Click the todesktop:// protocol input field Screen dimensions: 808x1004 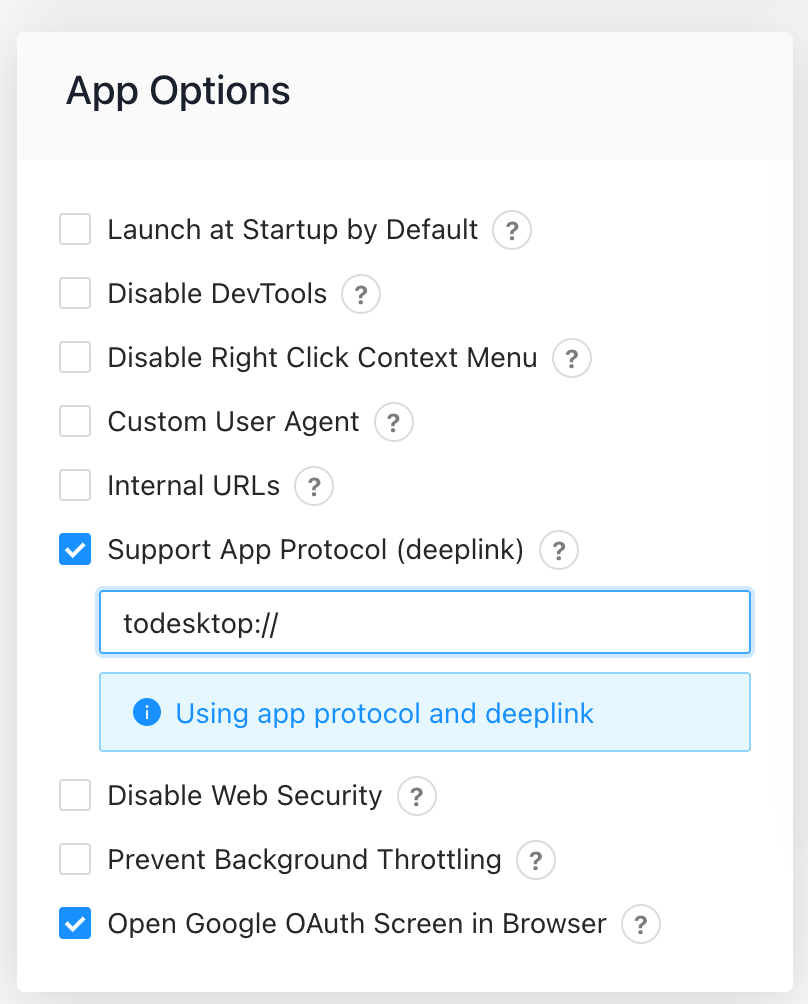click(424, 622)
